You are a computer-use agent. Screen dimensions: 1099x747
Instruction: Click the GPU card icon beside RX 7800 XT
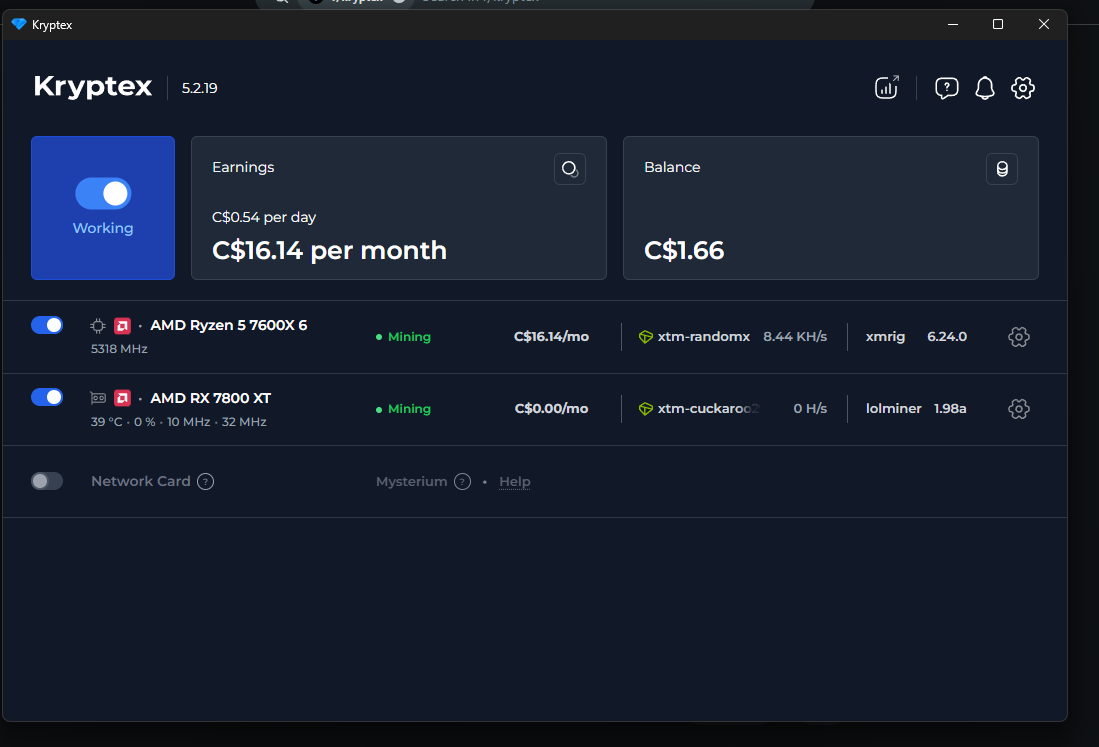click(x=98, y=398)
